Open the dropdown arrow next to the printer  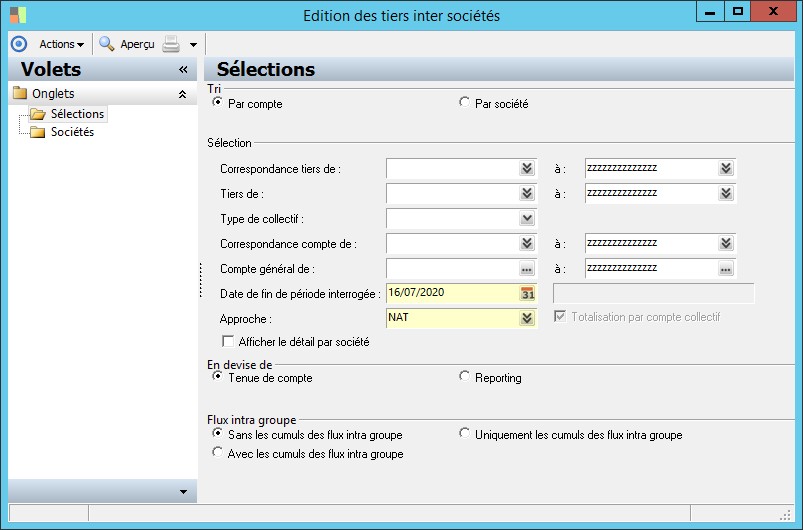click(x=193, y=45)
